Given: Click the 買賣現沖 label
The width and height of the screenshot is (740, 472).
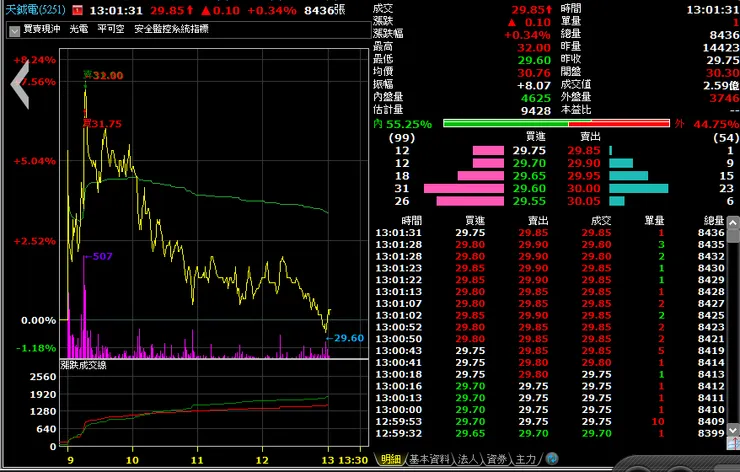Looking at the screenshot, I should pyautogui.click(x=42, y=29).
